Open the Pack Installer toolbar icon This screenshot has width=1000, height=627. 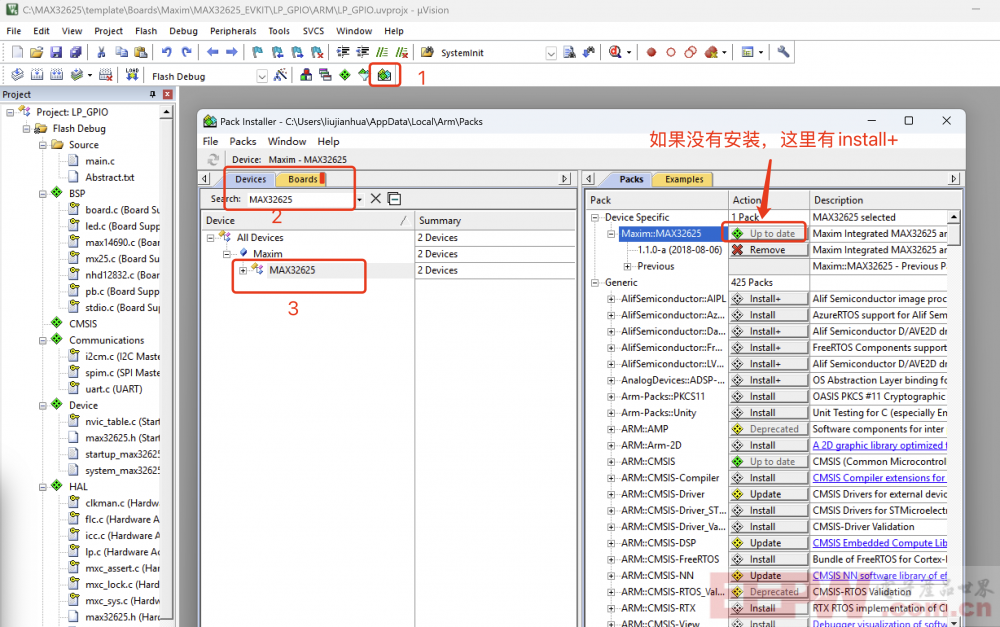pyautogui.click(x=384, y=75)
